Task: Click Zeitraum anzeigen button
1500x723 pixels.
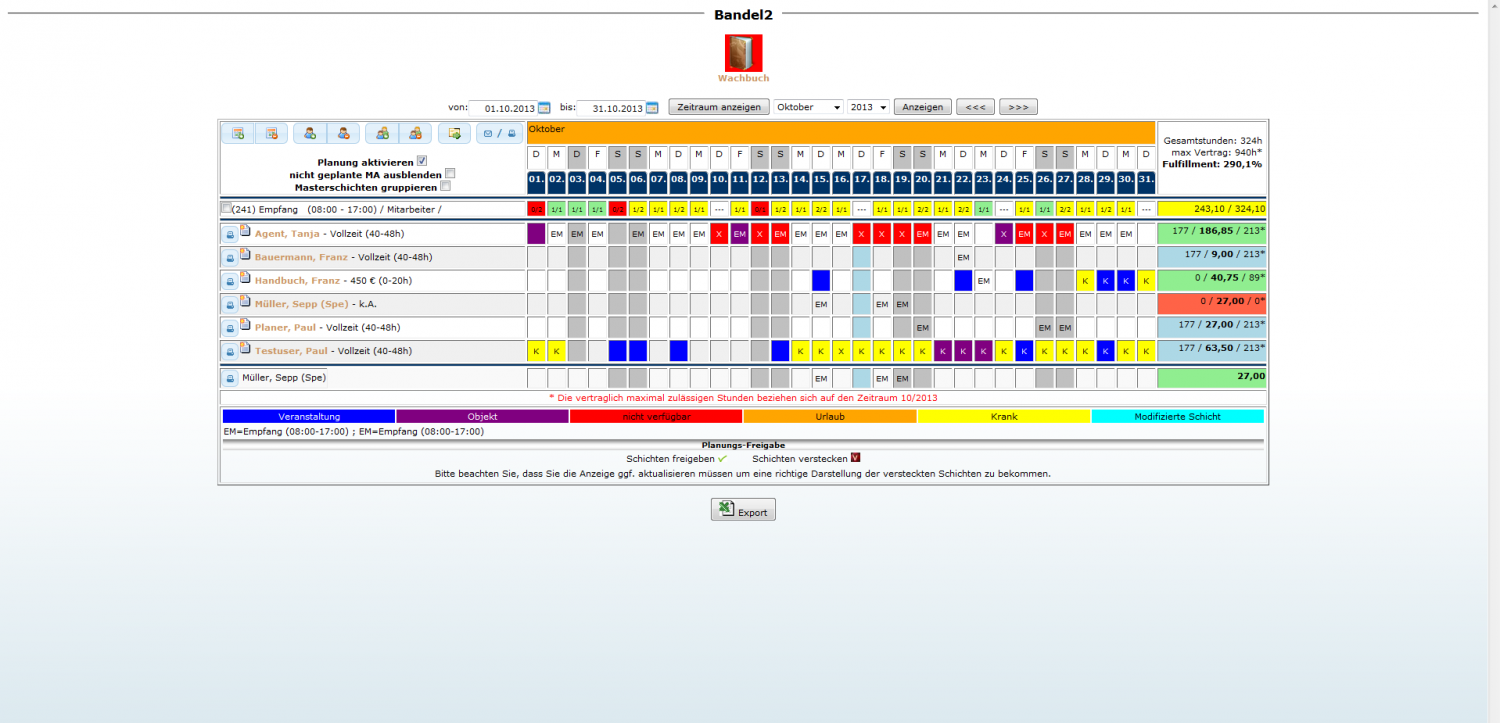Action: [718, 107]
